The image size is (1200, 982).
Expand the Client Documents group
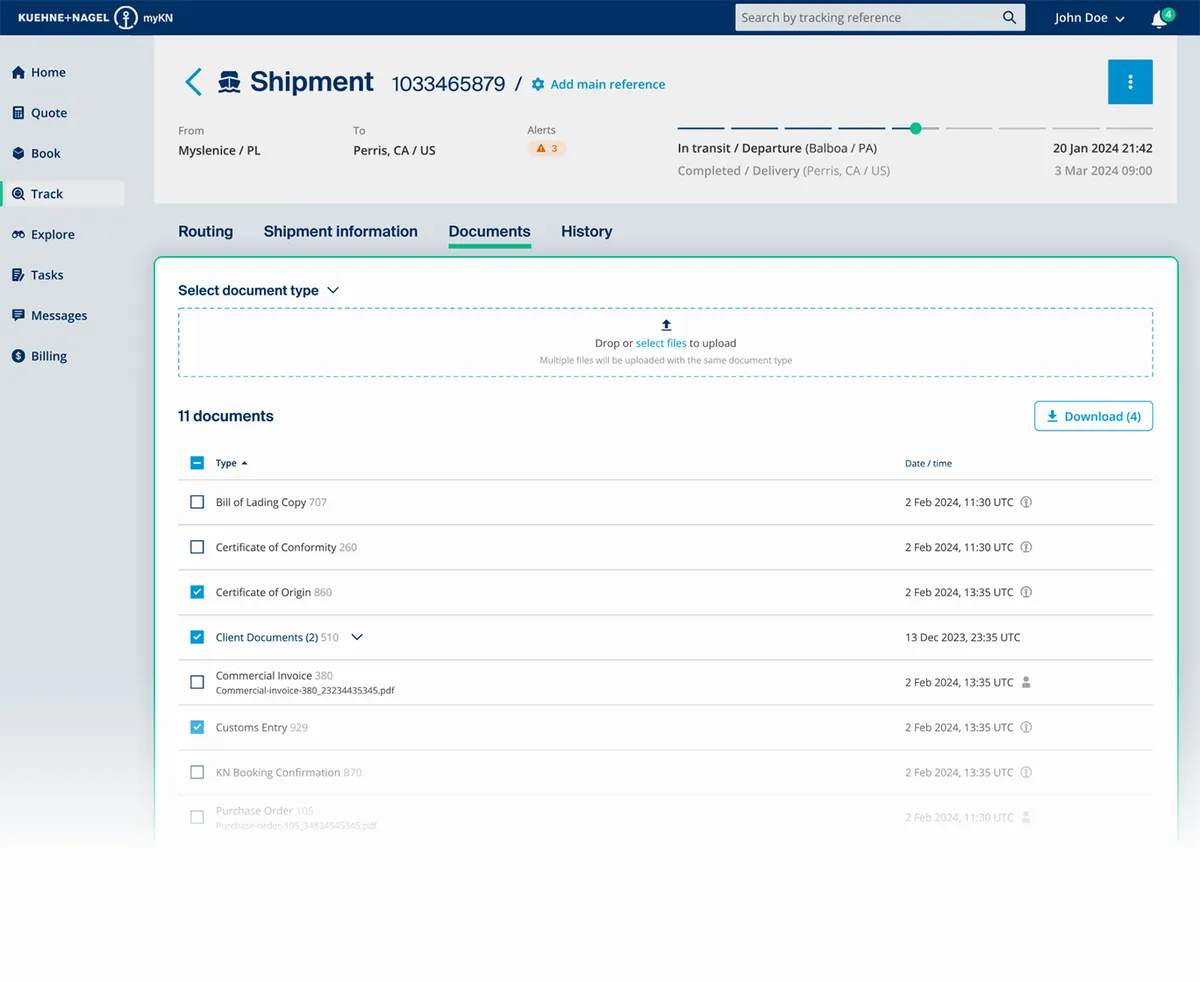(357, 637)
